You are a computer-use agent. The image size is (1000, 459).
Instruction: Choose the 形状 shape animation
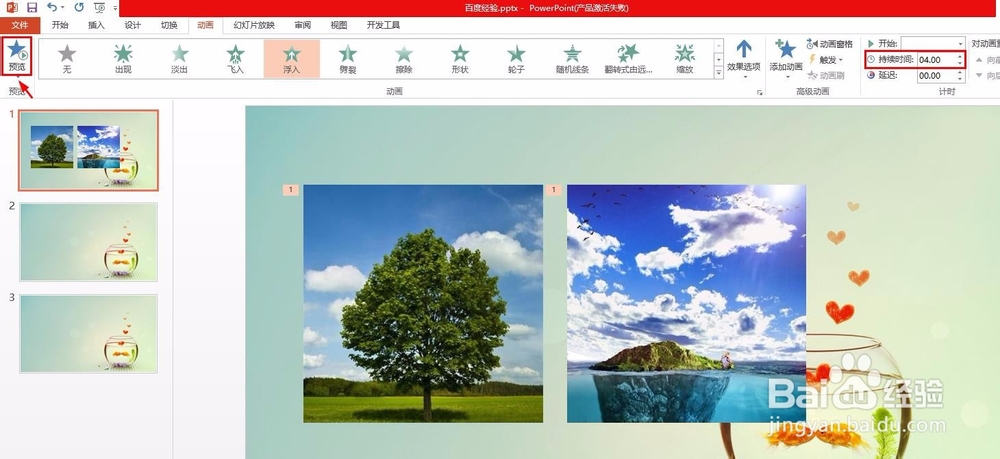pyautogui.click(x=460, y=59)
